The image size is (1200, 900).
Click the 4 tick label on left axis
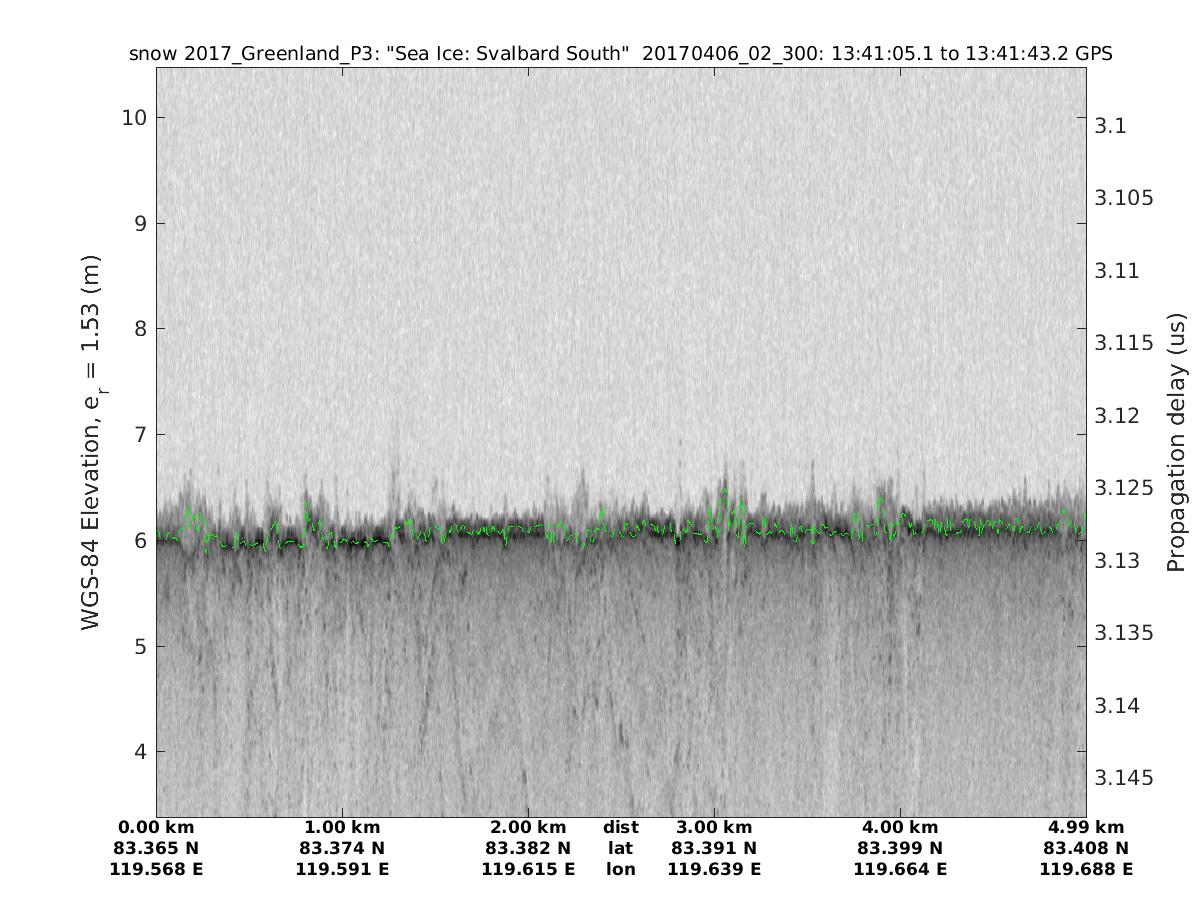[x=140, y=752]
